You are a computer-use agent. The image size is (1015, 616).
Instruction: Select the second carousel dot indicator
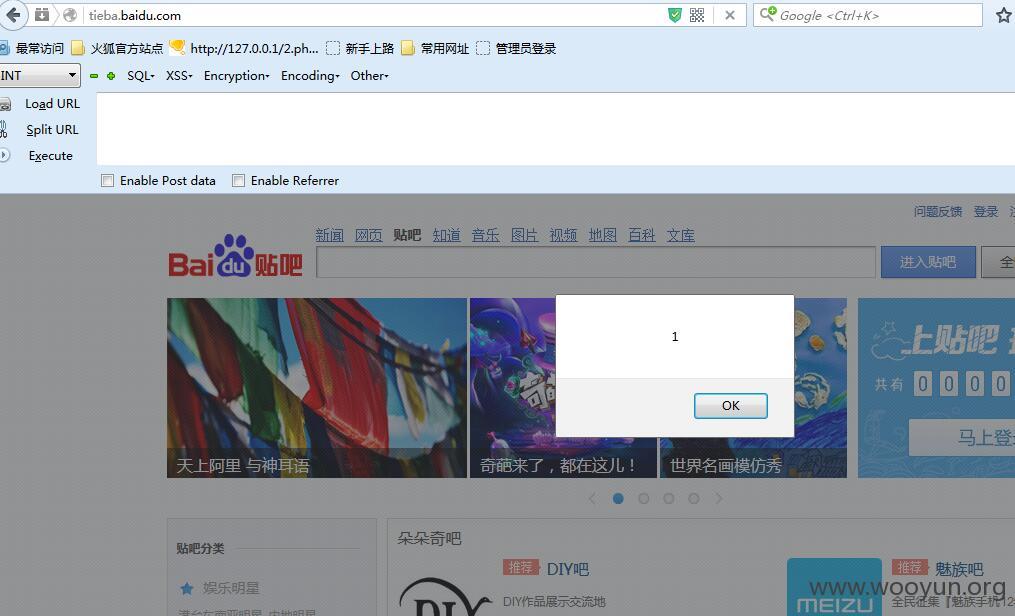(643, 498)
